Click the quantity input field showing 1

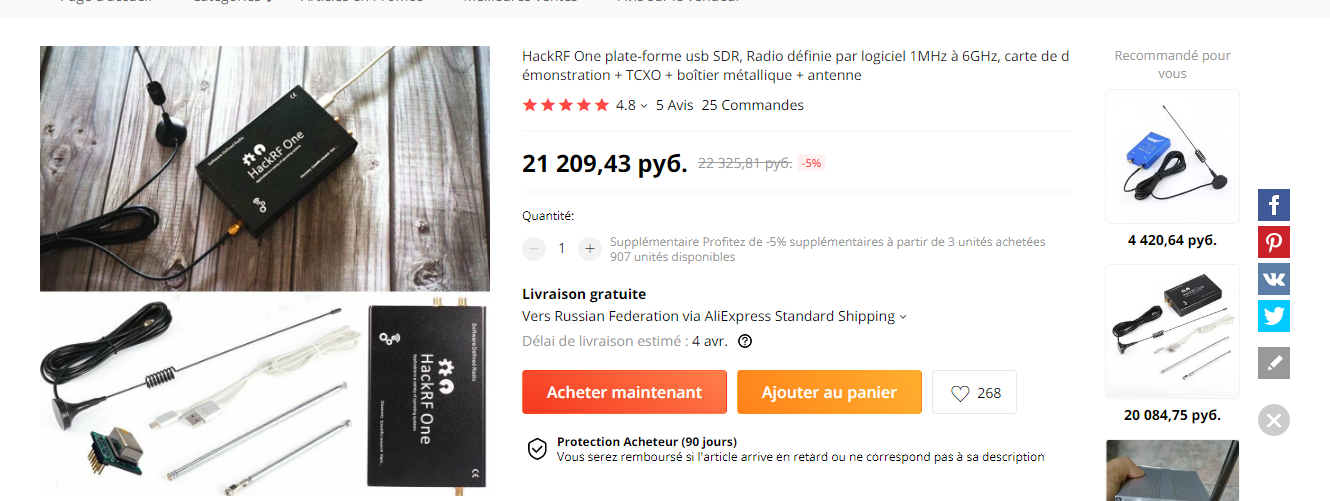(x=562, y=248)
